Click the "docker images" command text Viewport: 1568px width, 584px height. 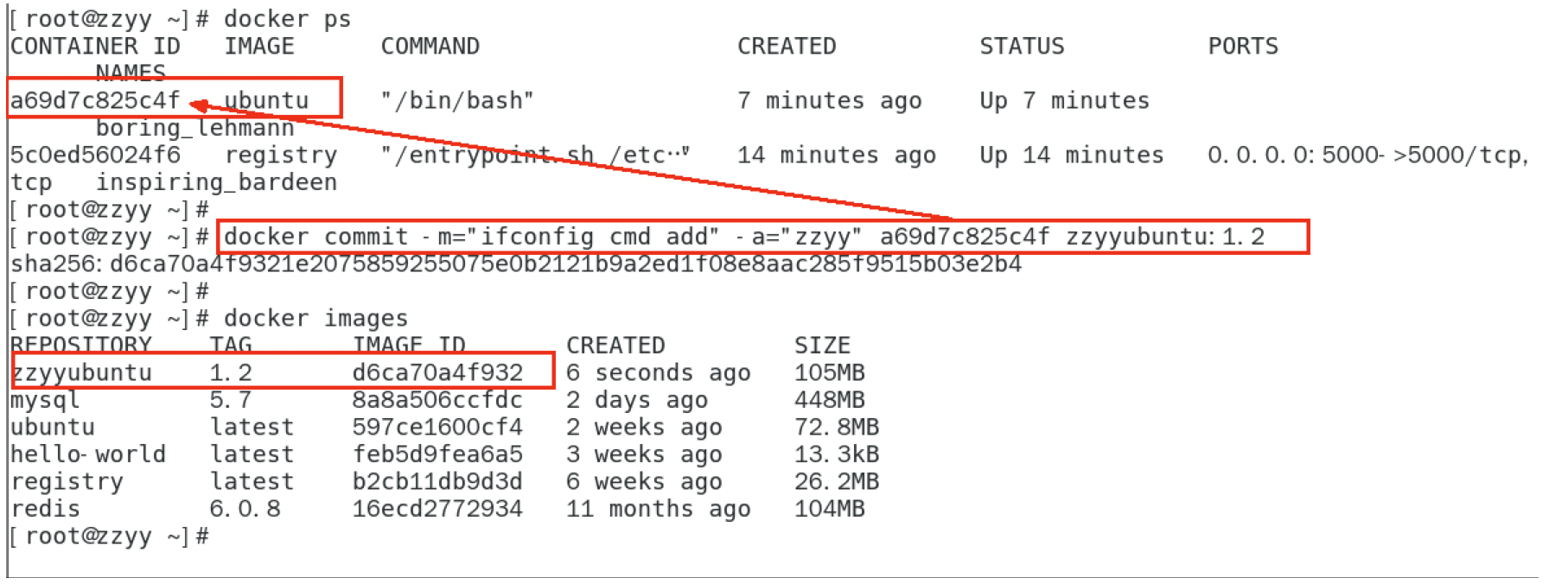[x=316, y=319]
